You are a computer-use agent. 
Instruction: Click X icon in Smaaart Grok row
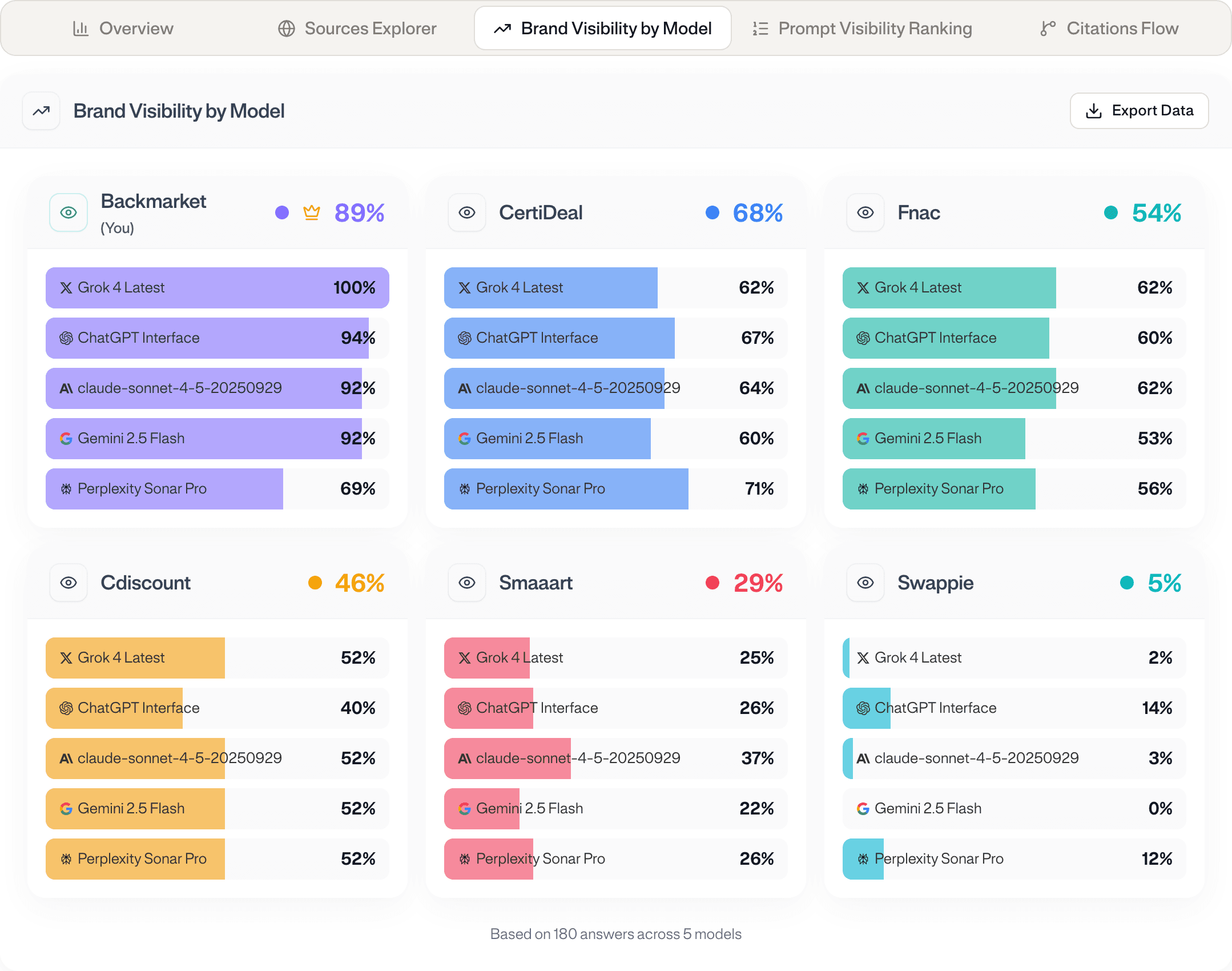[x=465, y=658]
